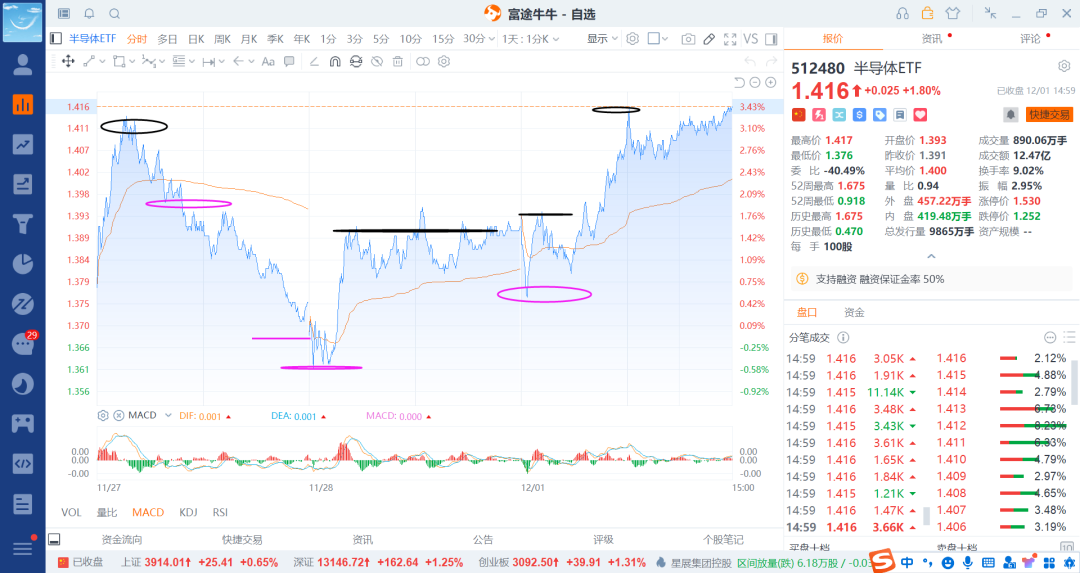
Task: Zoom in chart with plus icon
Action: tap(771, 83)
